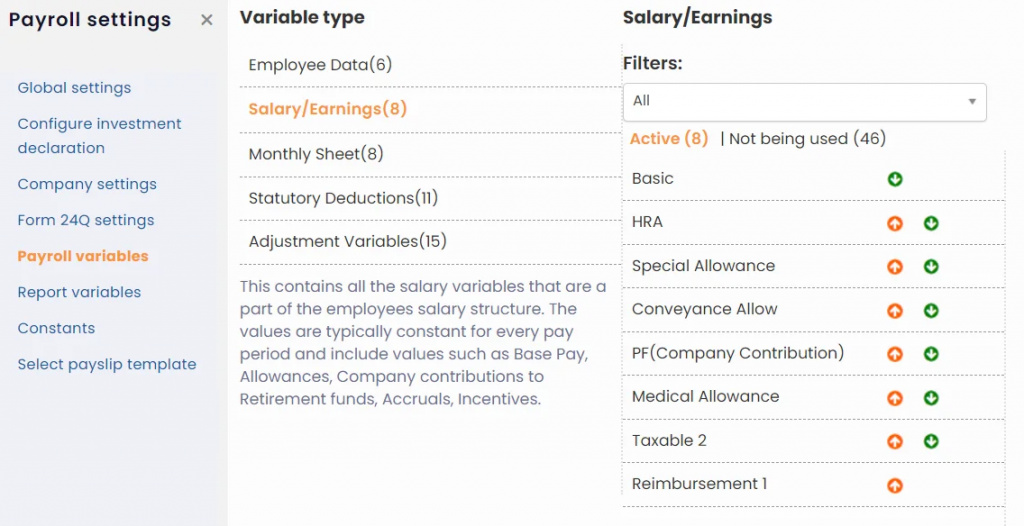Open the Filters dropdown showing All
Image resolution: width=1024 pixels, height=526 pixels.
point(804,101)
